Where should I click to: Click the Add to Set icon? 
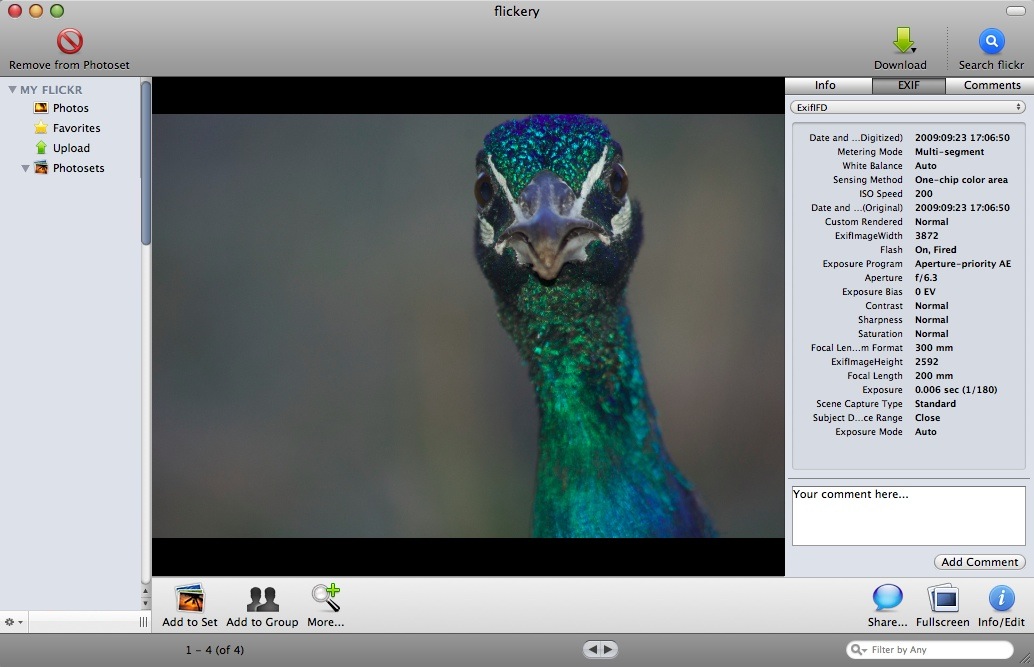coord(189,596)
